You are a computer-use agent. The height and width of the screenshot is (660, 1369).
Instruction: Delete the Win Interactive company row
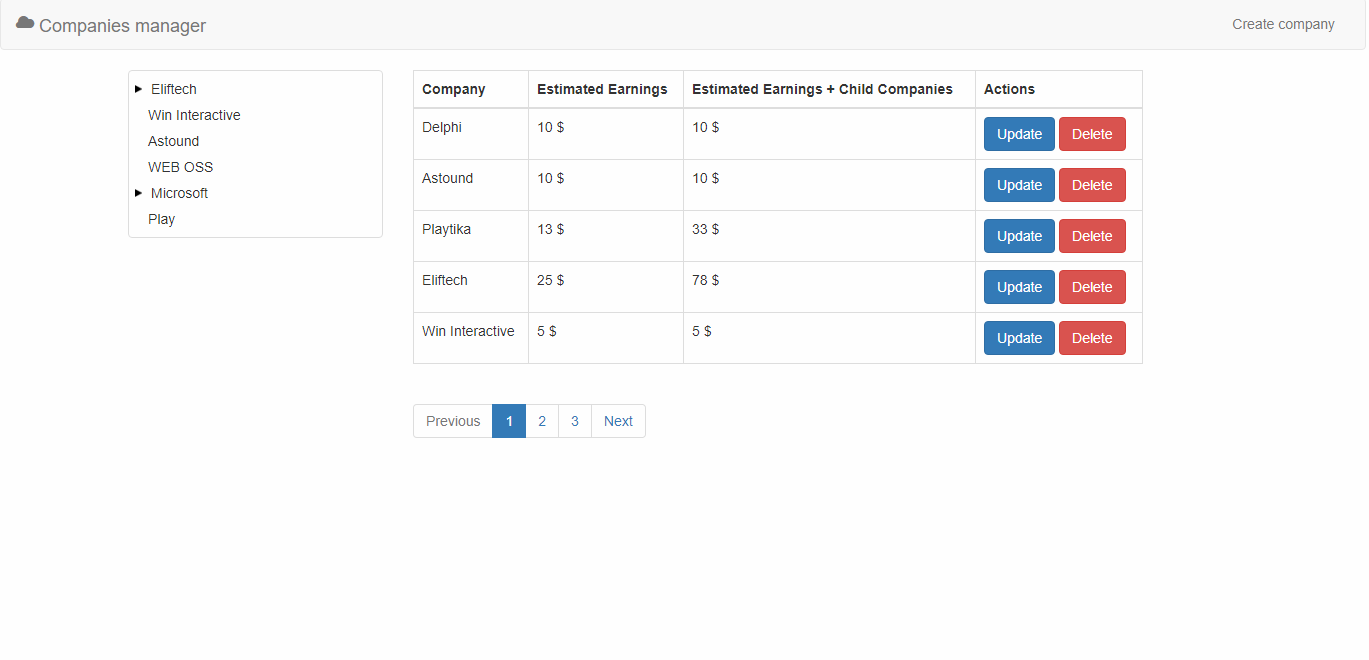pos(1092,338)
